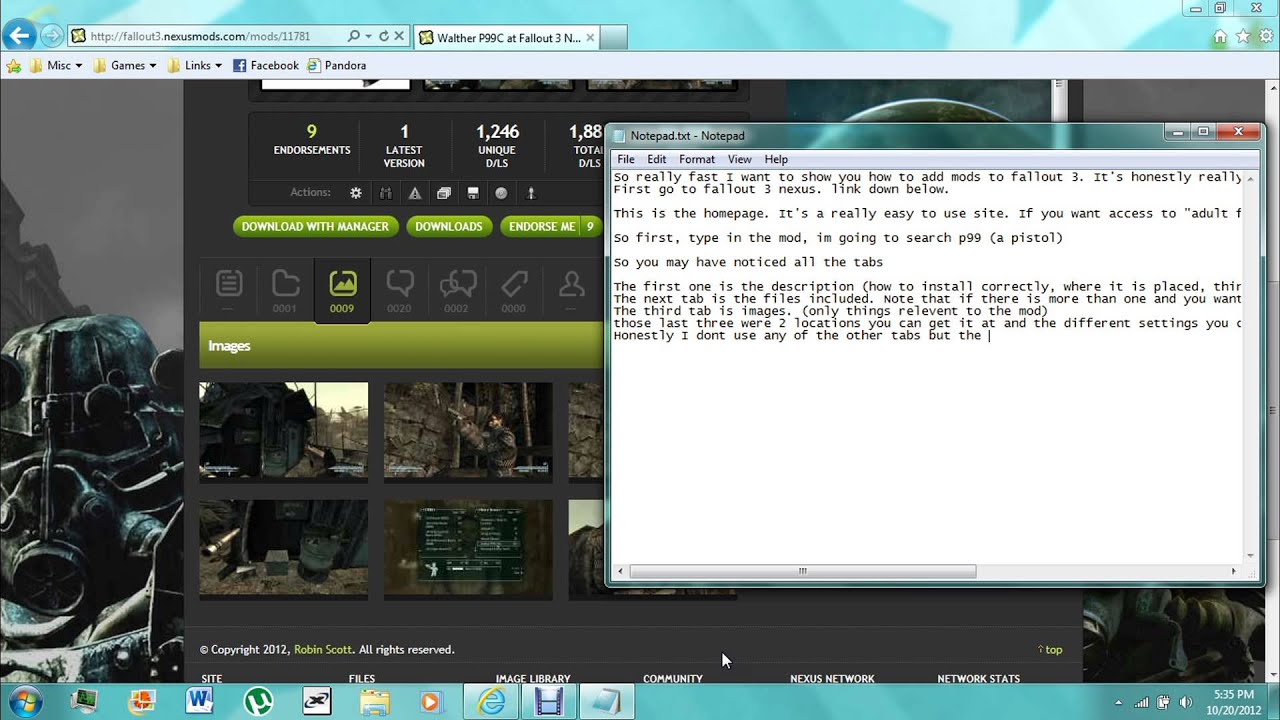Image resolution: width=1280 pixels, height=720 pixels.
Task: Open the gear settings action icon
Action: tap(356, 193)
